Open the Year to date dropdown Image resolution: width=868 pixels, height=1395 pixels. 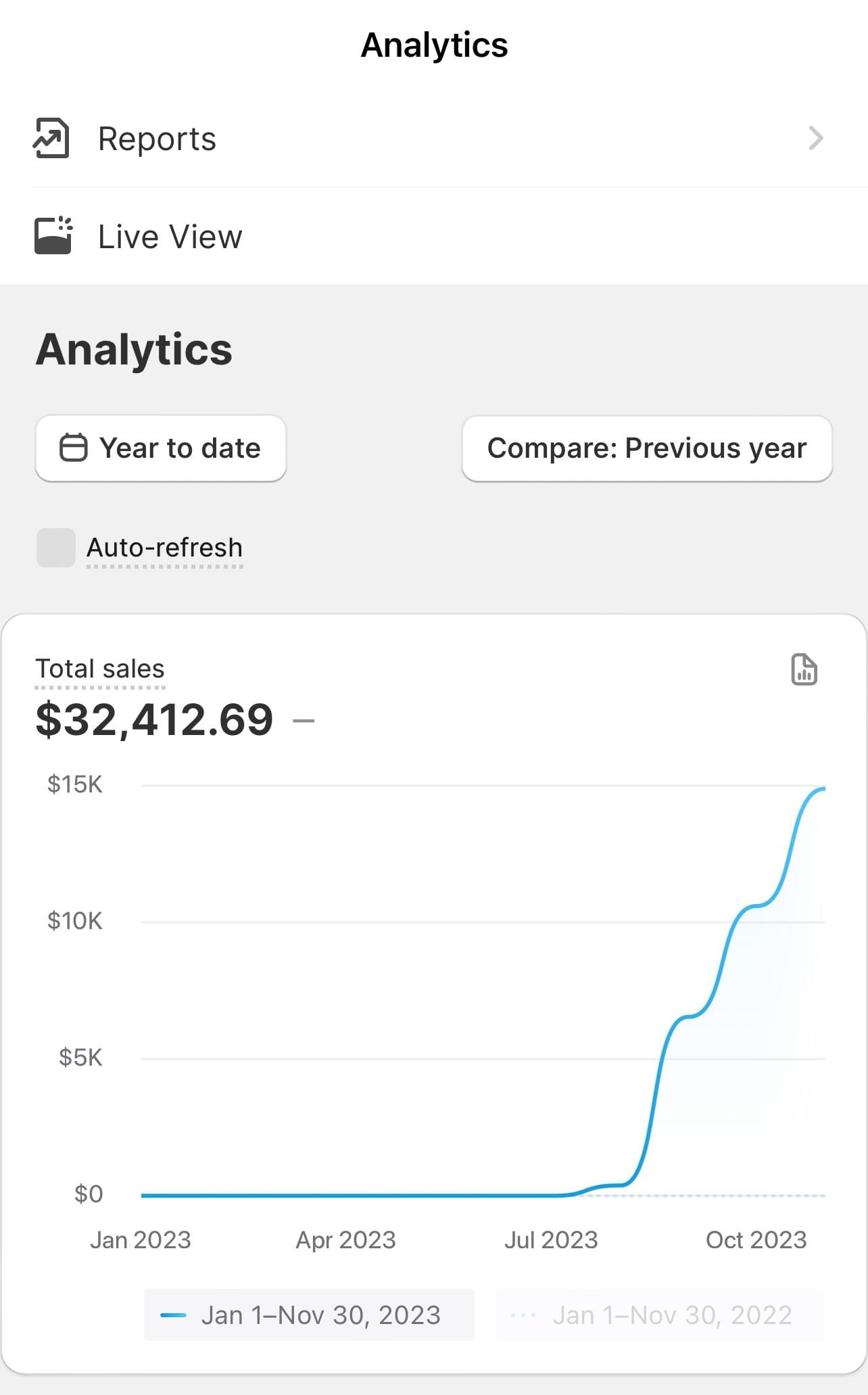coord(161,448)
